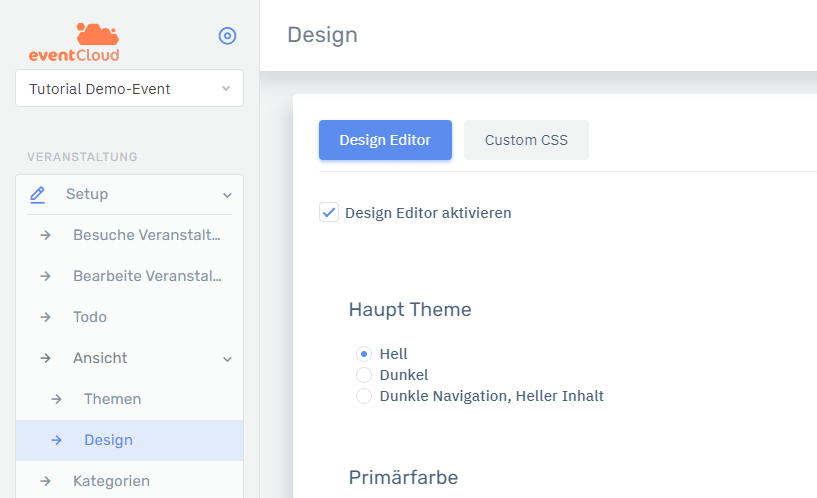Image resolution: width=817 pixels, height=498 pixels.
Task: Uncheck Design Editor aktivieren checkbox
Action: (329, 213)
